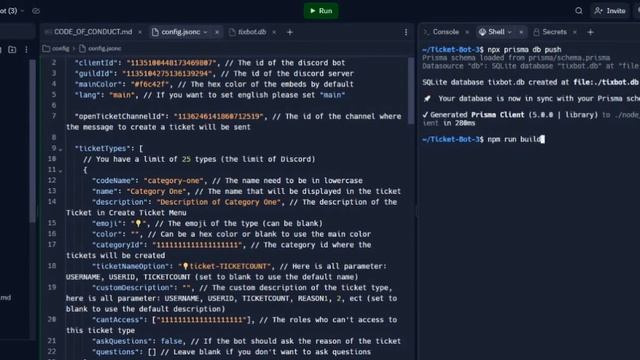
Task: Click the "openTicketChannelId" key
Action: point(120,116)
